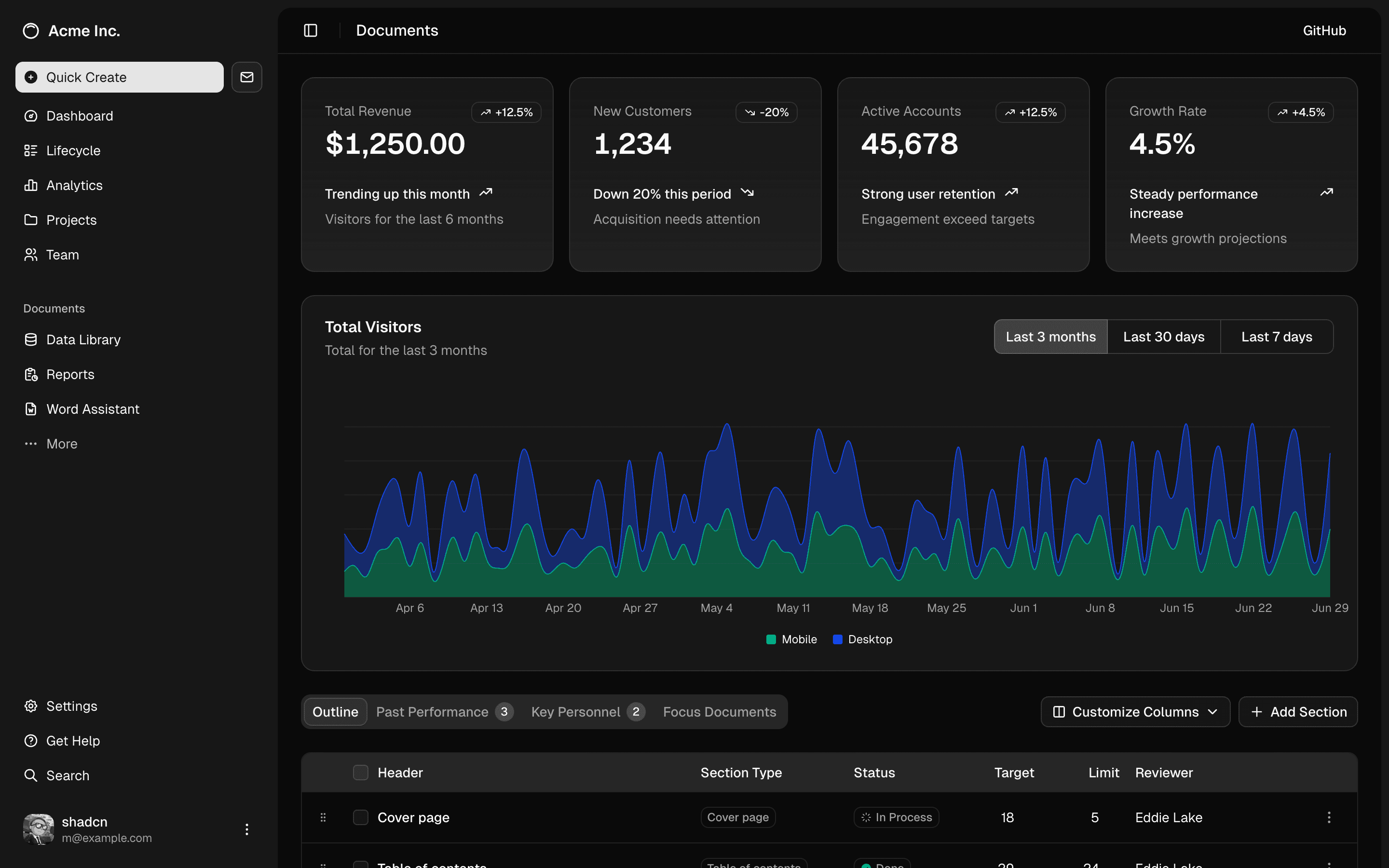Image resolution: width=1389 pixels, height=868 pixels.
Task: Toggle the Mobile series in the chart legend
Action: (x=791, y=639)
